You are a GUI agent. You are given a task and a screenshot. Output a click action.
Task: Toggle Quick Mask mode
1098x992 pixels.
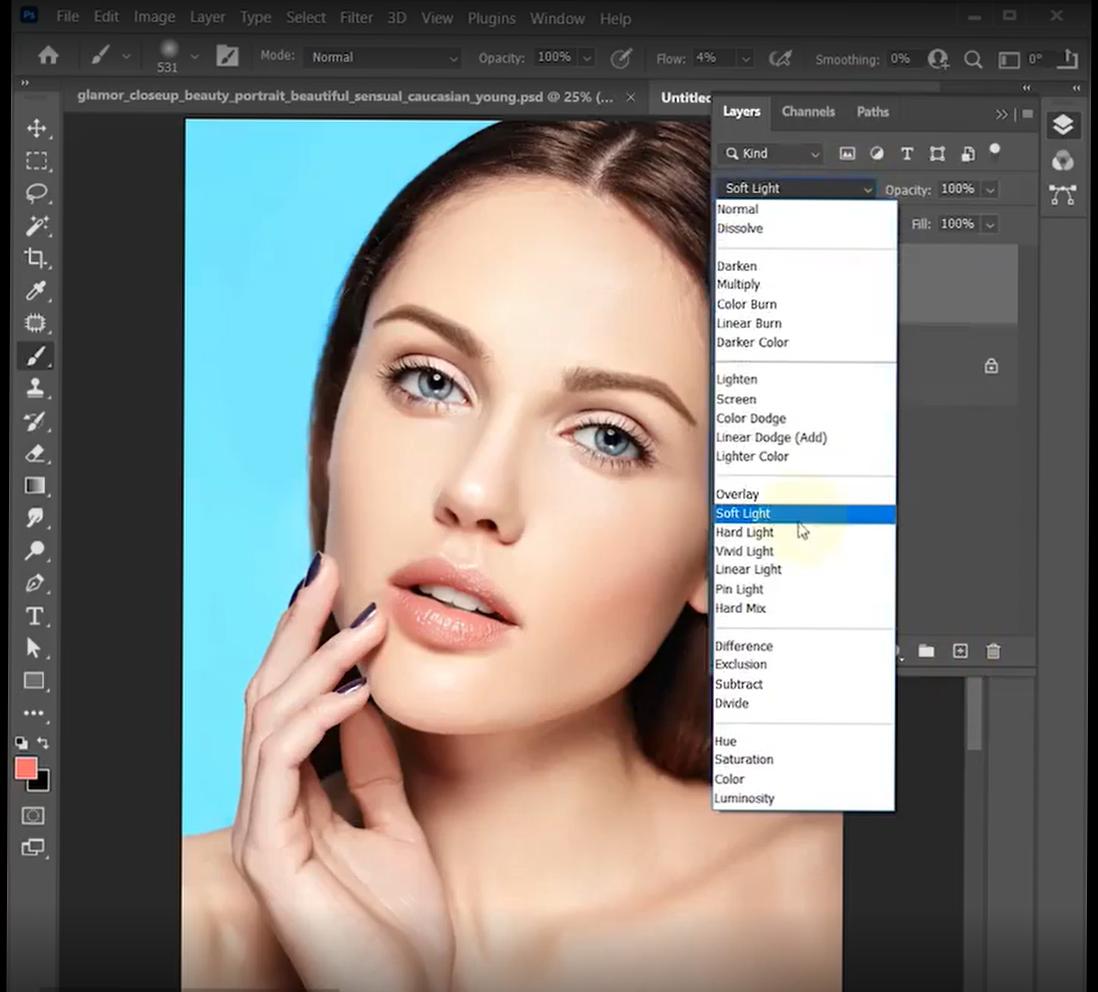(x=34, y=815)
